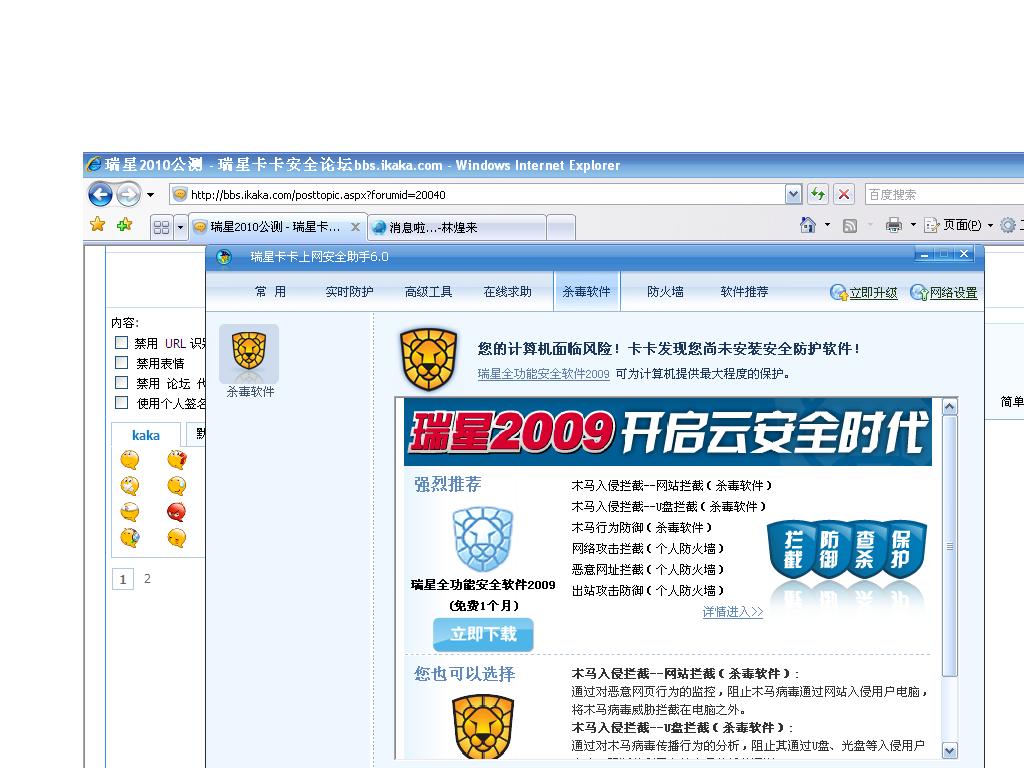Click the 立即下载 download button
Image resolution: width=1024 pixels, height=768 pixels.
tap(483, 634)
